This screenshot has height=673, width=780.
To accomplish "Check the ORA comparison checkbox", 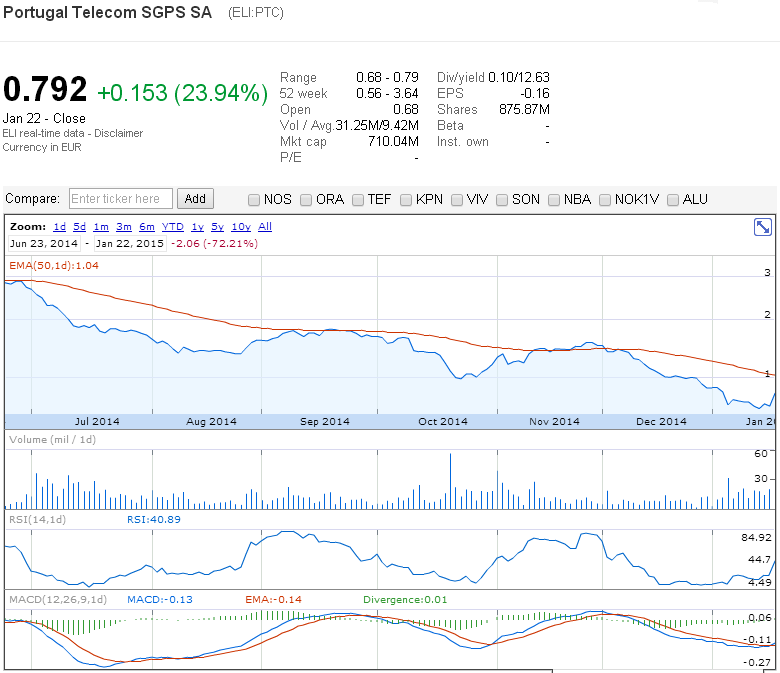I will 306,200.
